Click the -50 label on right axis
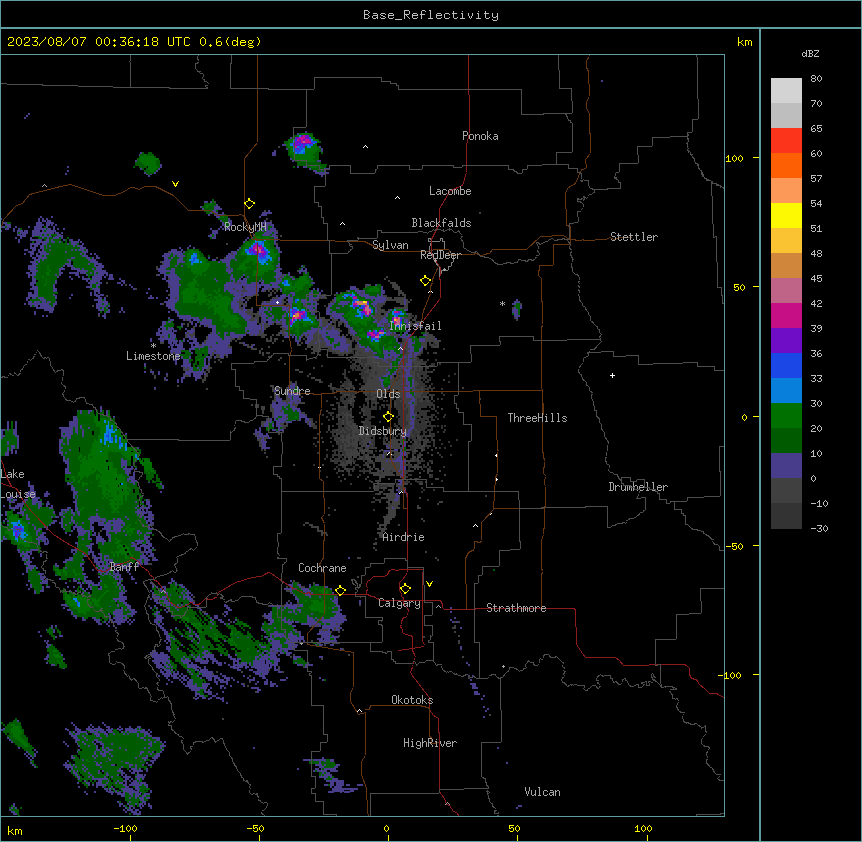The height and width of the screenshot is (842, 862). [734, 546]
